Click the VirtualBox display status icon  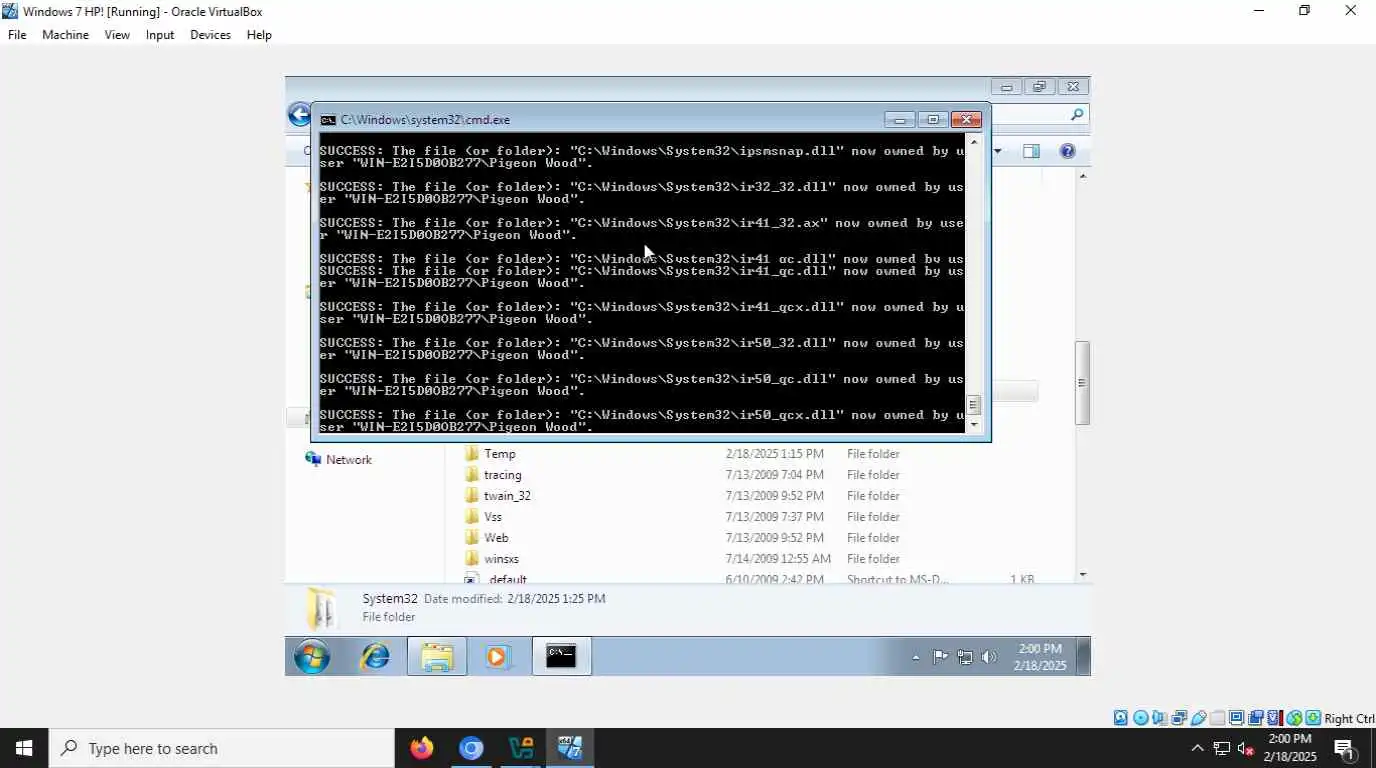[x=1236, y=718]
